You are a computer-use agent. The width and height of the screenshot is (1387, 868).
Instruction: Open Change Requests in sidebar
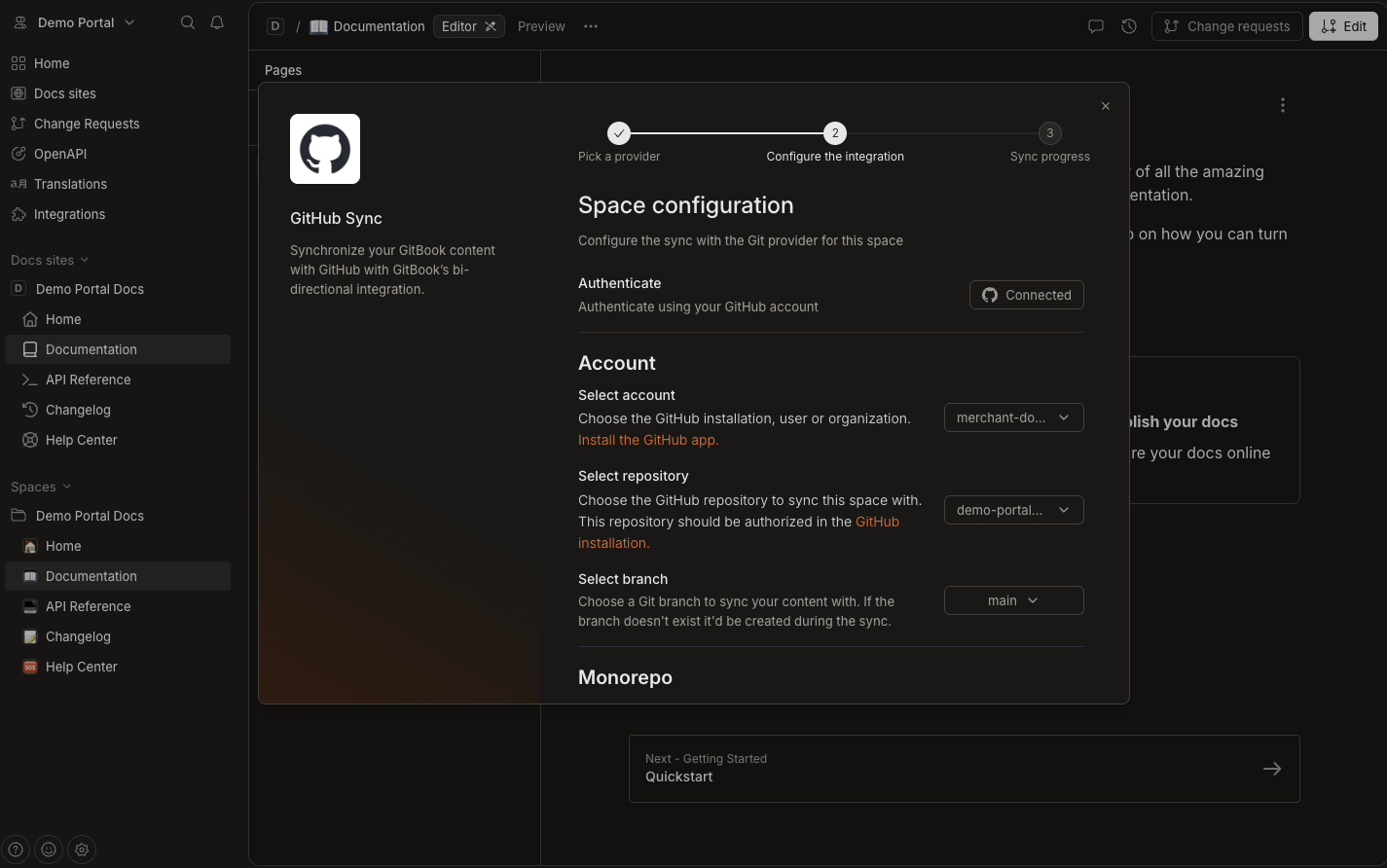pyautogui.click(x=117, y=124)
